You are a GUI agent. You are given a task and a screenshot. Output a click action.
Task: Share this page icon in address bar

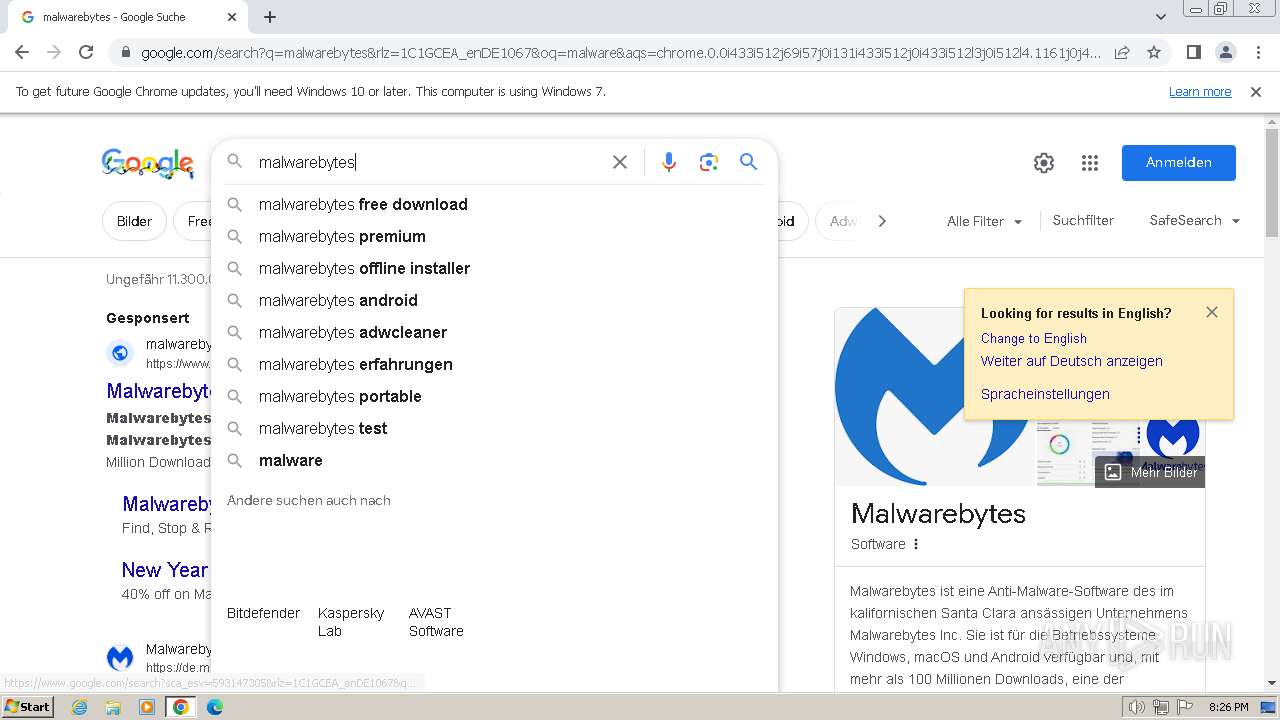tap(1122, 52)
